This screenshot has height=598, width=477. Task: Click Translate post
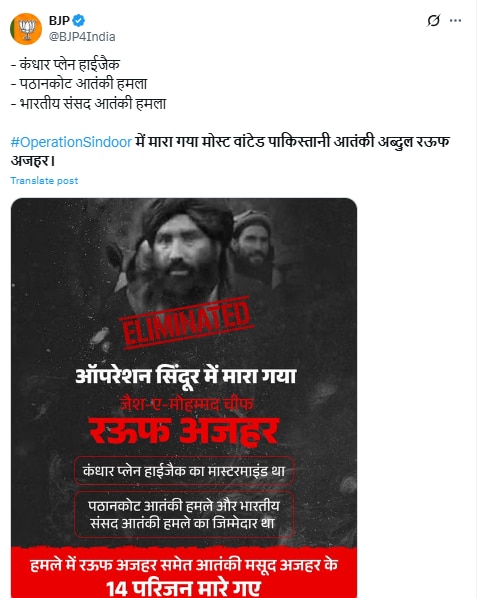click(44, 180)
